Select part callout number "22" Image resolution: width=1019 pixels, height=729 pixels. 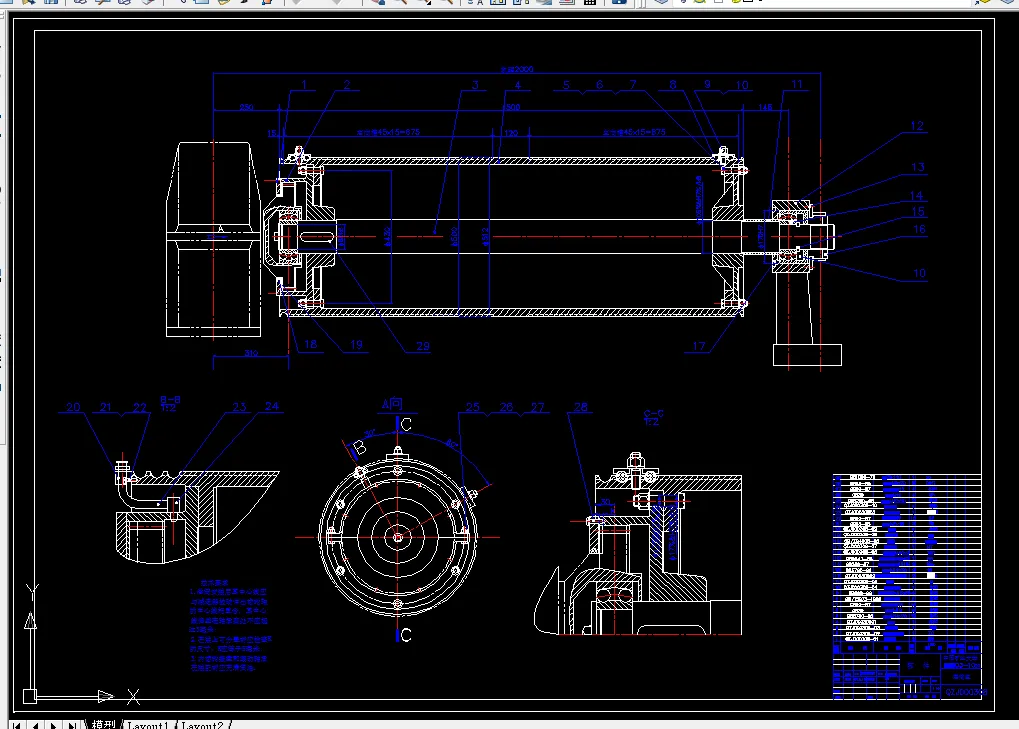click(140, 407)
